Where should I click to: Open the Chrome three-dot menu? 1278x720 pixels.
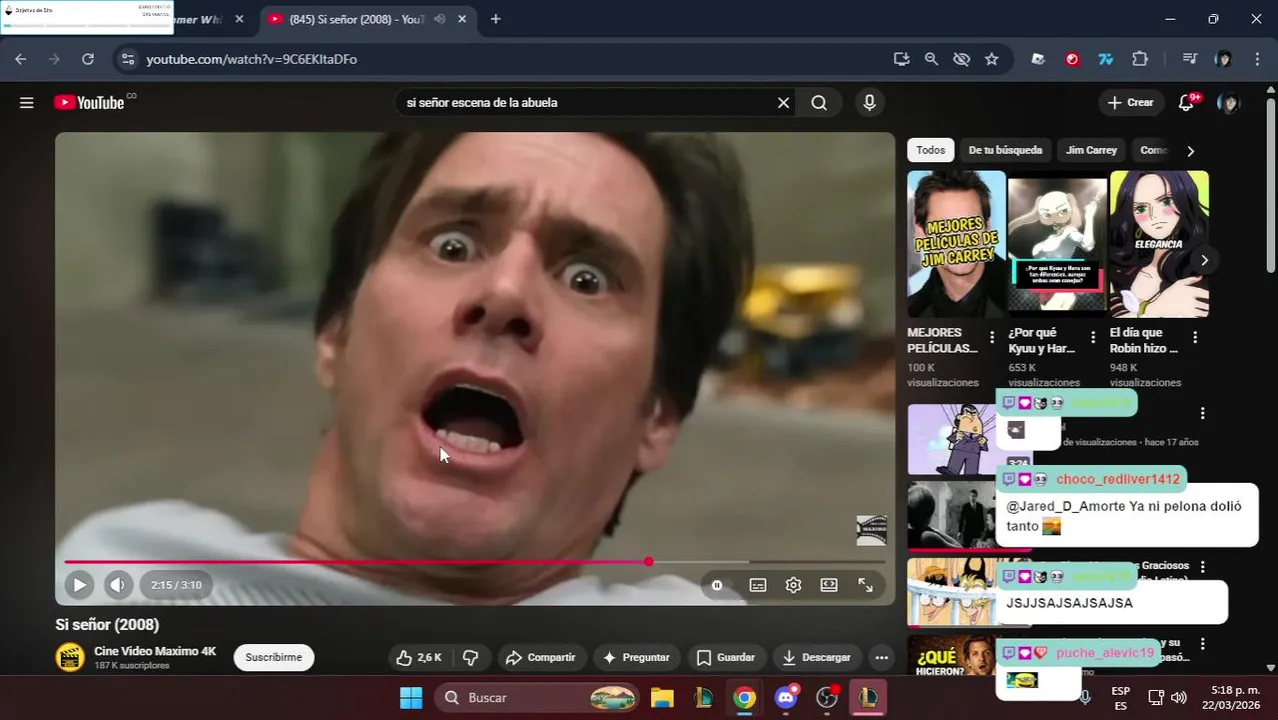(x=1257, y=59)
